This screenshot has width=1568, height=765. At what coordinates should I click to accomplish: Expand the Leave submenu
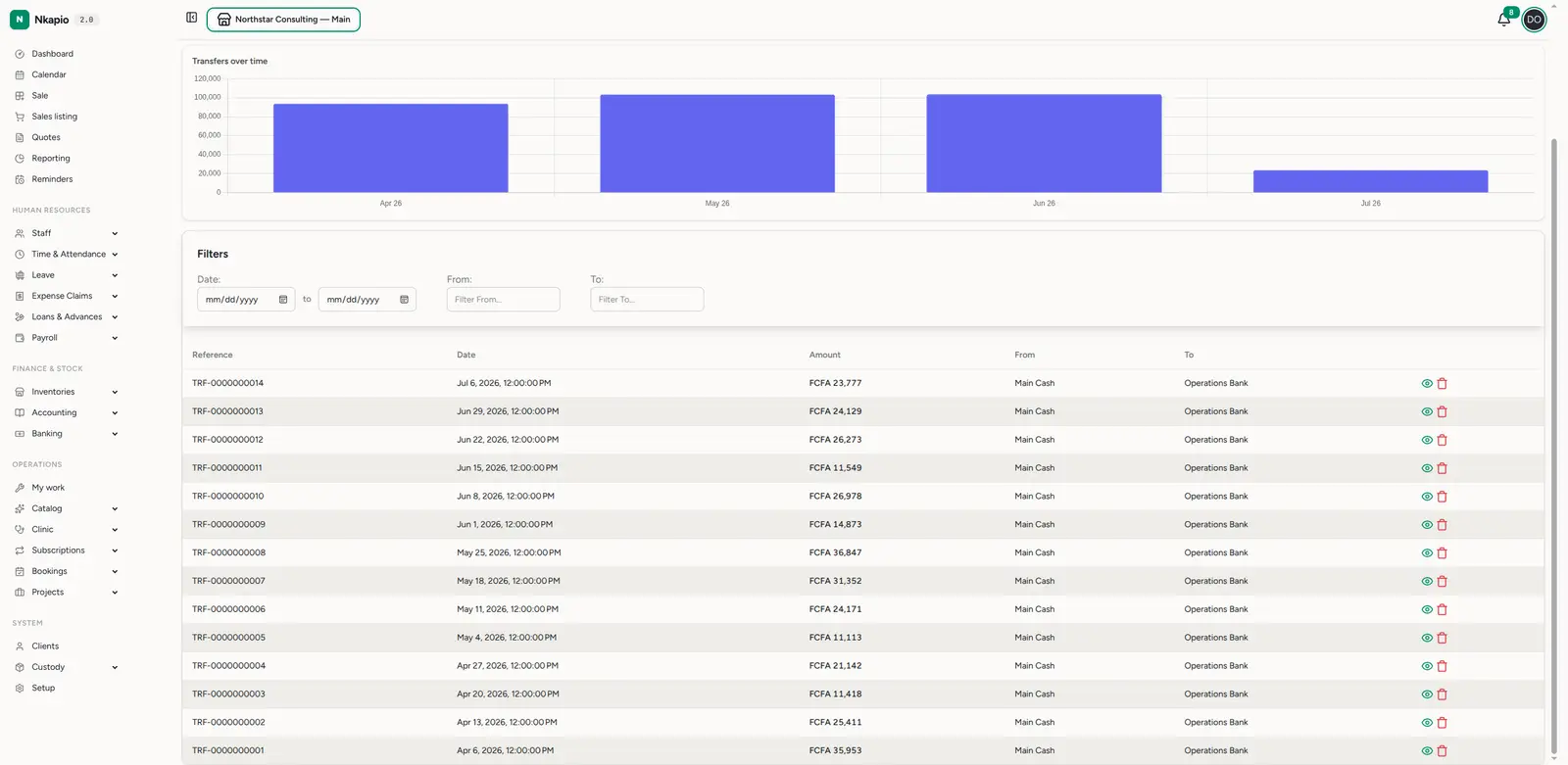click(115, 275)
